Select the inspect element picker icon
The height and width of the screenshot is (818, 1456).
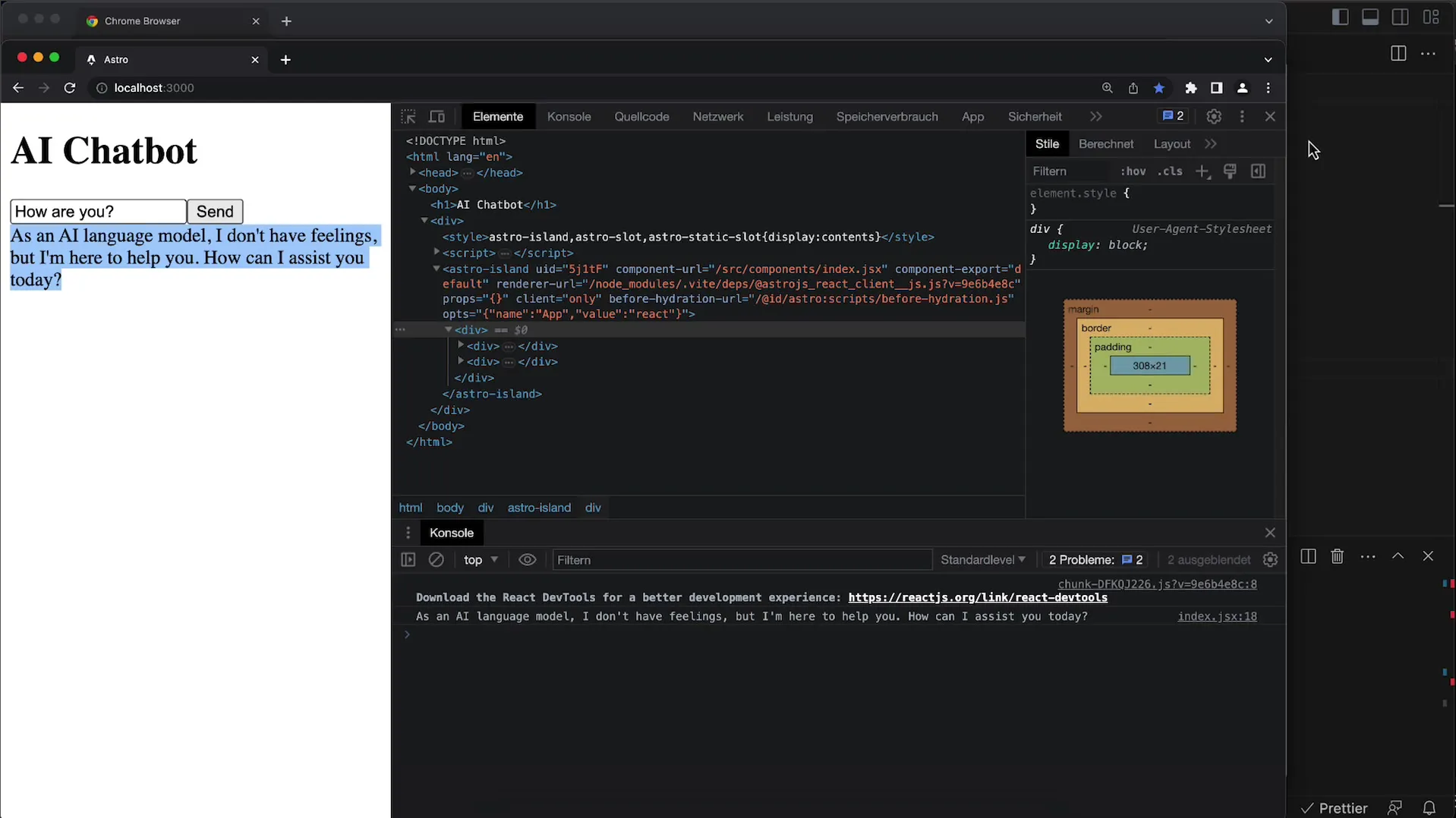[x=408, y=117]
